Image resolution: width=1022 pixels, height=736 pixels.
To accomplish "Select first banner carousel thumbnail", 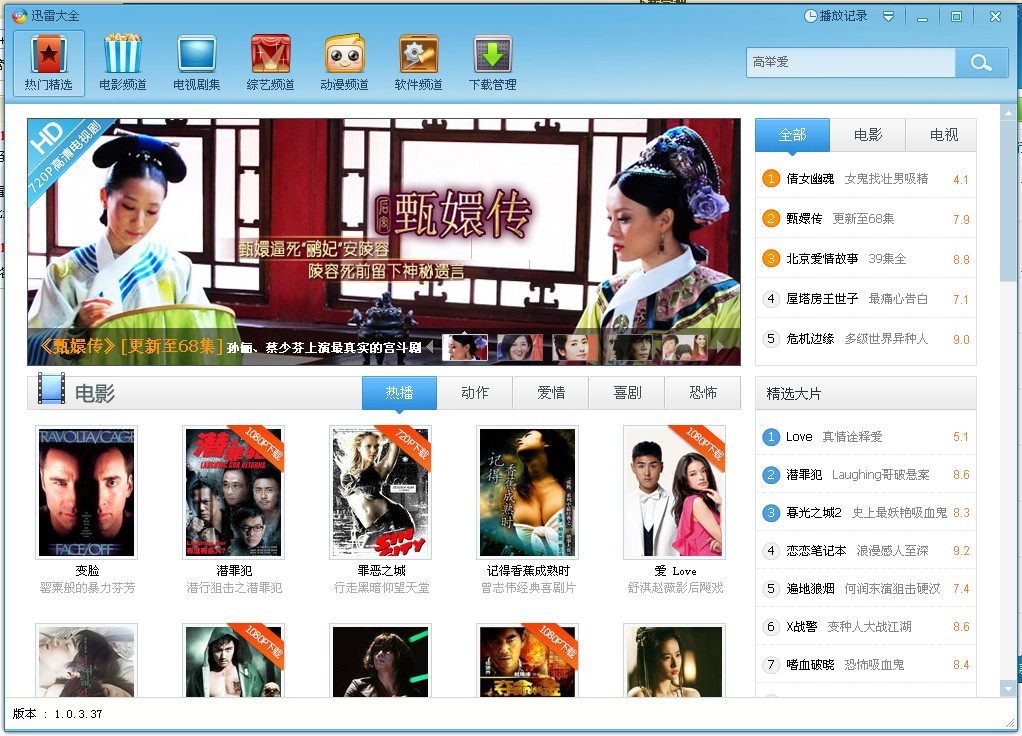I will [465, 347].
